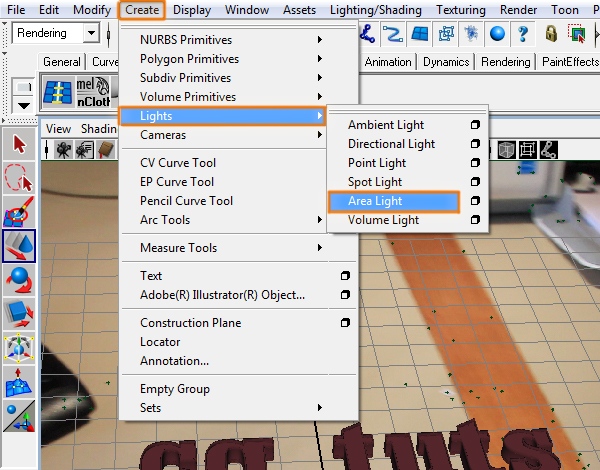Click the viewport Bookmarks icon
The width and height of the screenshot is (600, 470).
106,150
